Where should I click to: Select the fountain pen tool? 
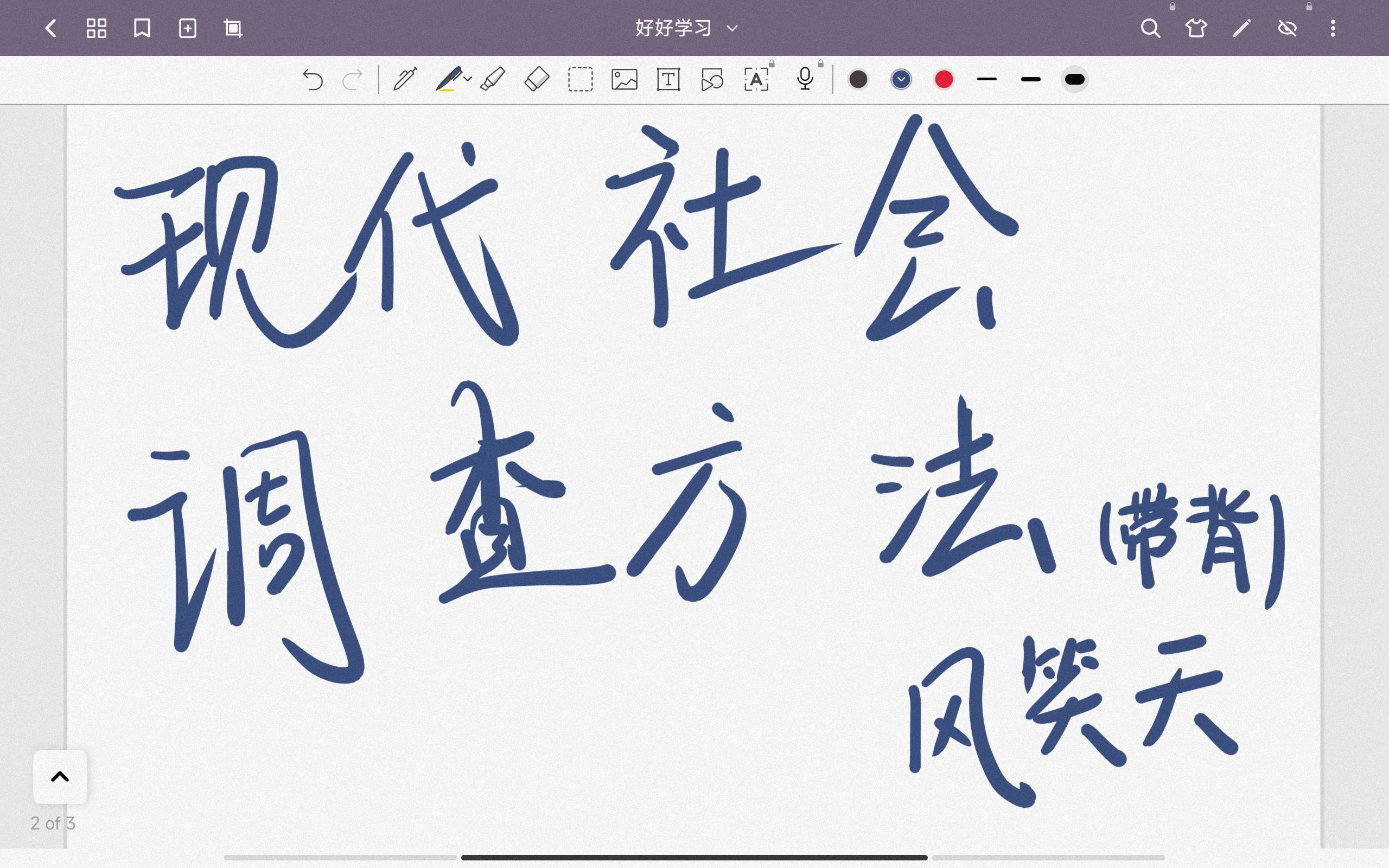405,79
